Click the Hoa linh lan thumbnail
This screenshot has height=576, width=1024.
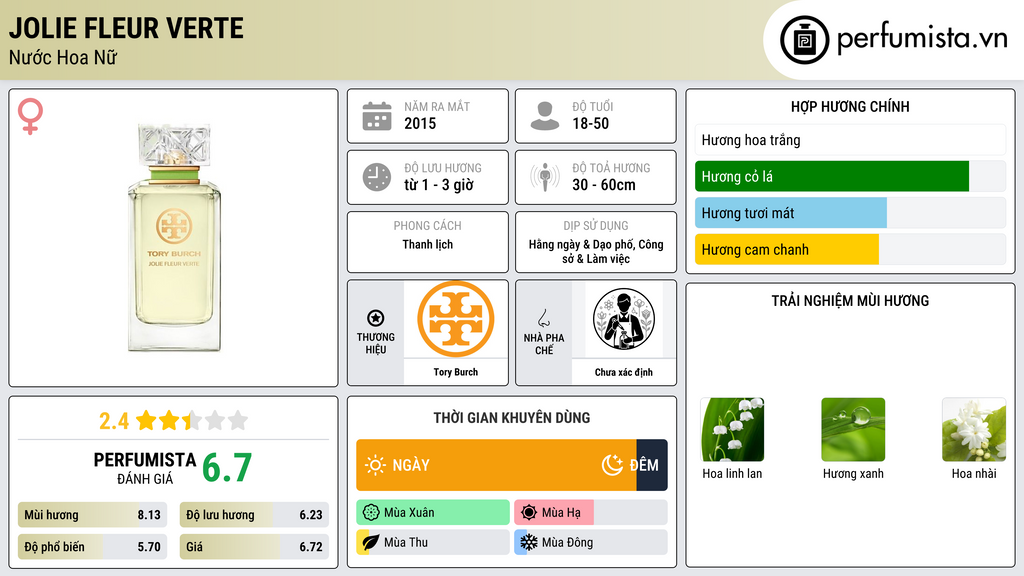point(732,430)
